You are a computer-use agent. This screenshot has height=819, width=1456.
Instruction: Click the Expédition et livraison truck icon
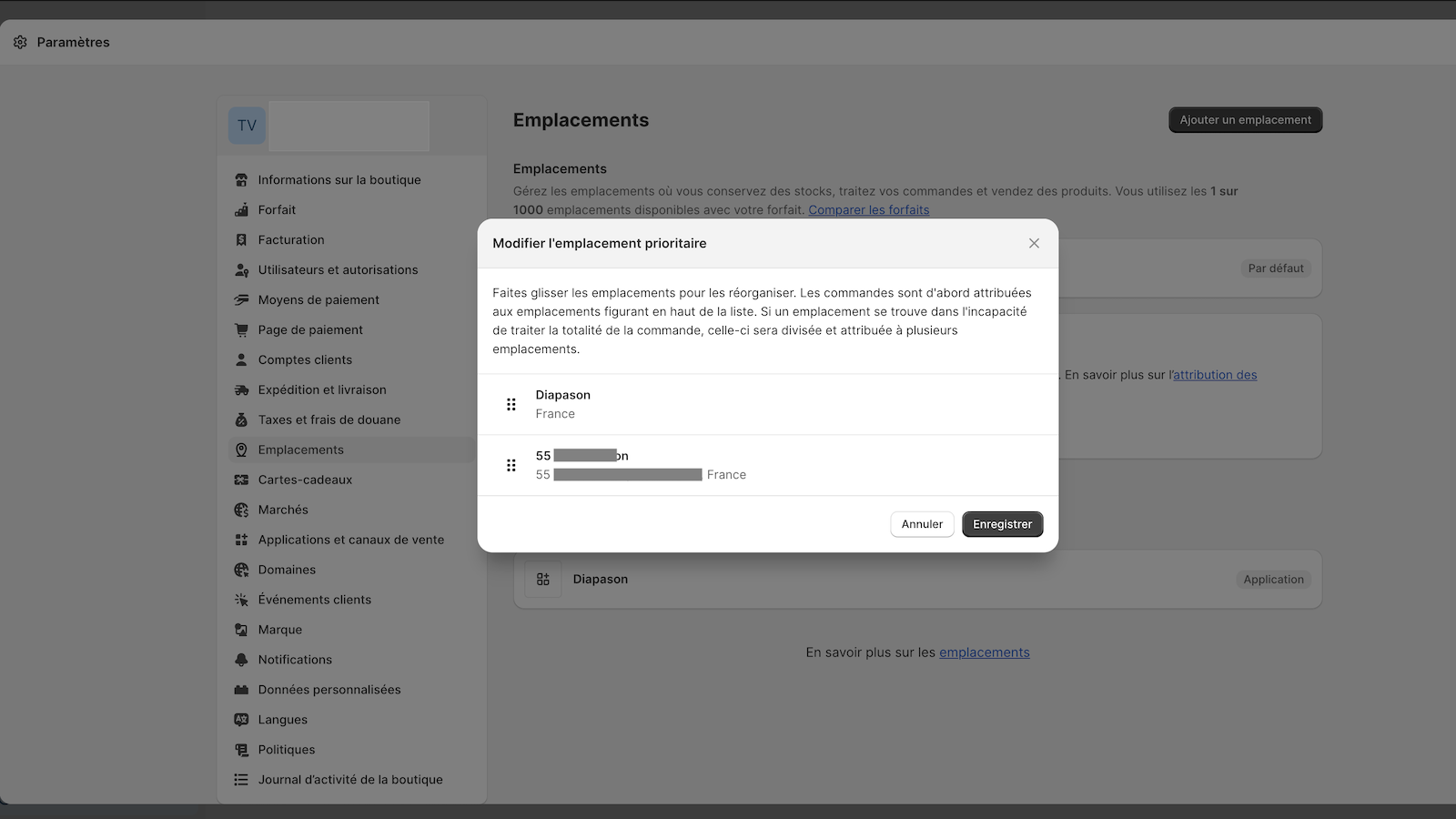click(x=241, y=390)
